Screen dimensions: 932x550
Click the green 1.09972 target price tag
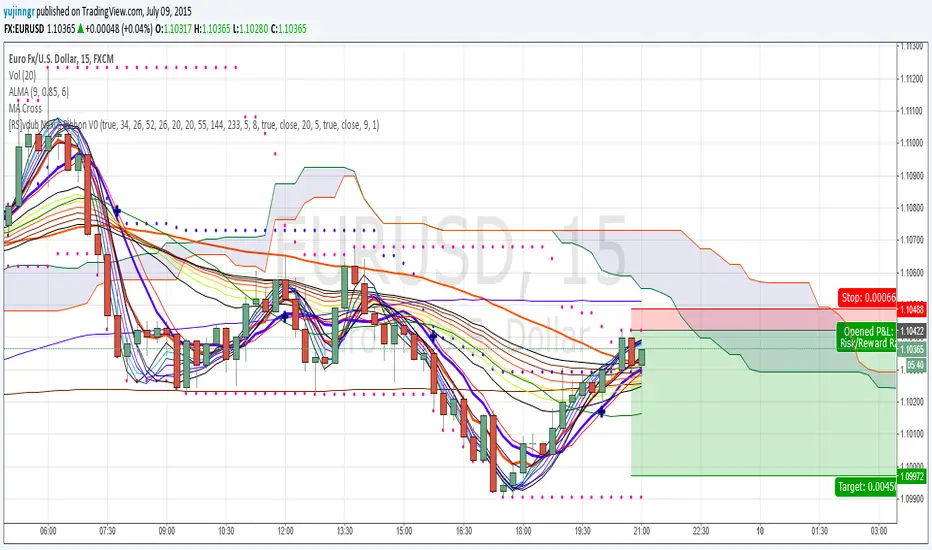912,476
